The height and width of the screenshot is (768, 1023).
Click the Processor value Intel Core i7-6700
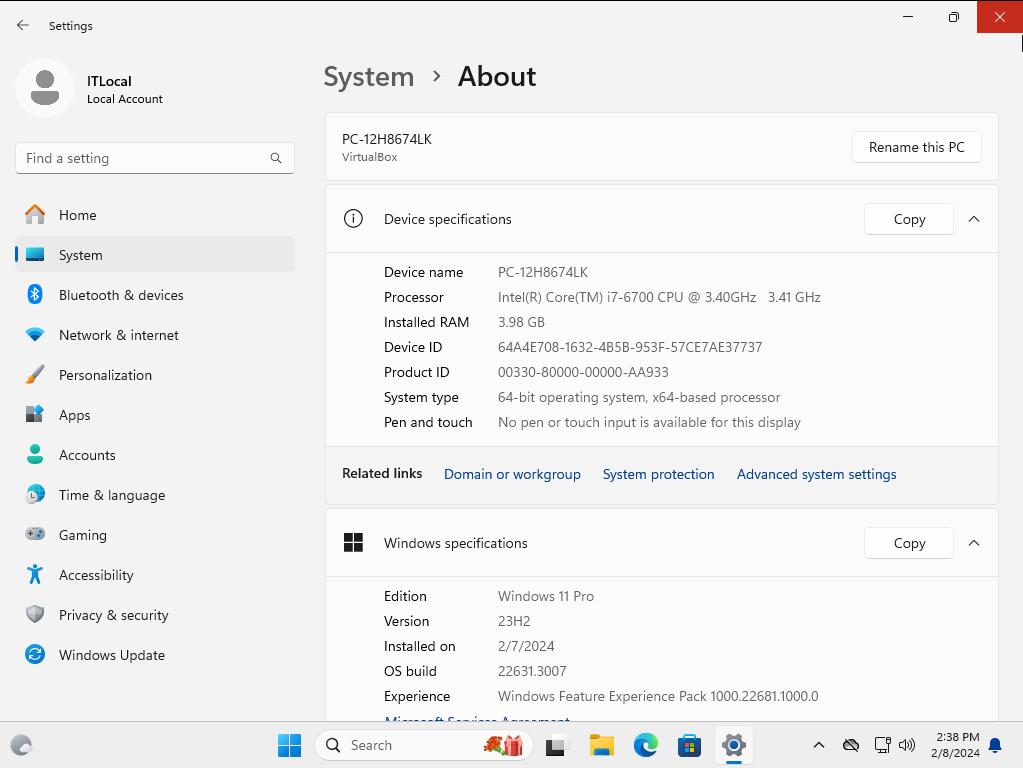[659, 297]
